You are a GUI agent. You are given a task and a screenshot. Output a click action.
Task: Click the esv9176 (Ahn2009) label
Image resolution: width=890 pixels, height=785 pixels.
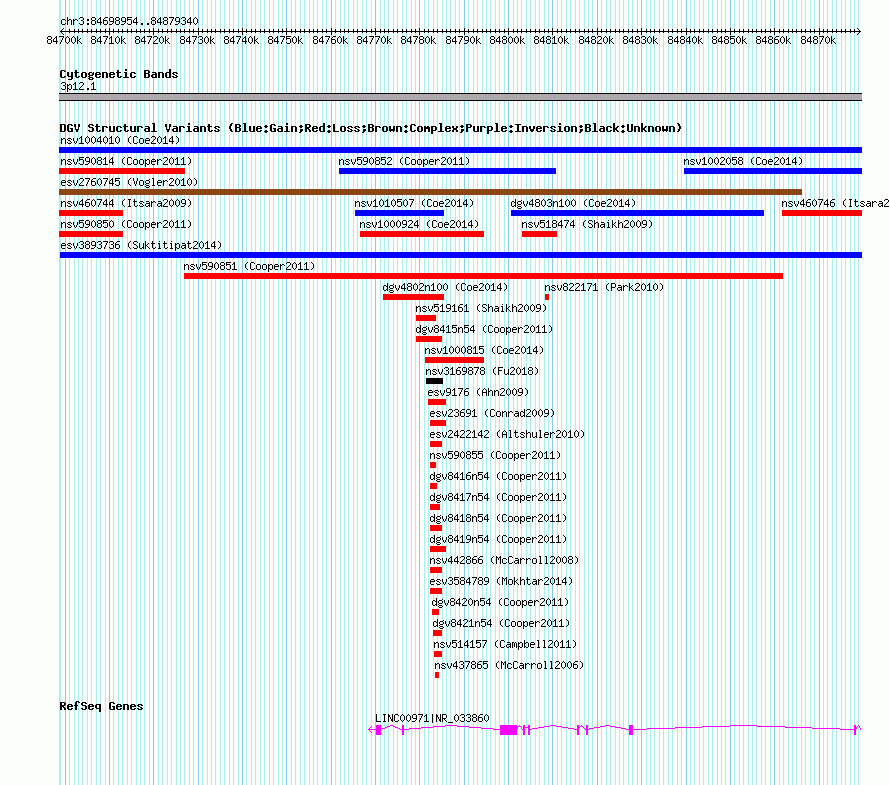click(478, 392)
